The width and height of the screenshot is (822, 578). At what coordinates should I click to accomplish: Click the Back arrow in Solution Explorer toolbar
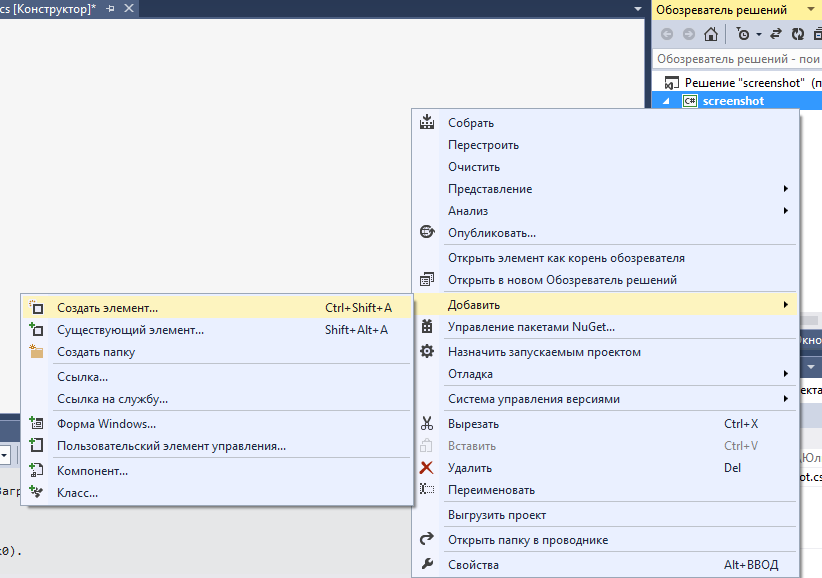point(667,34)
